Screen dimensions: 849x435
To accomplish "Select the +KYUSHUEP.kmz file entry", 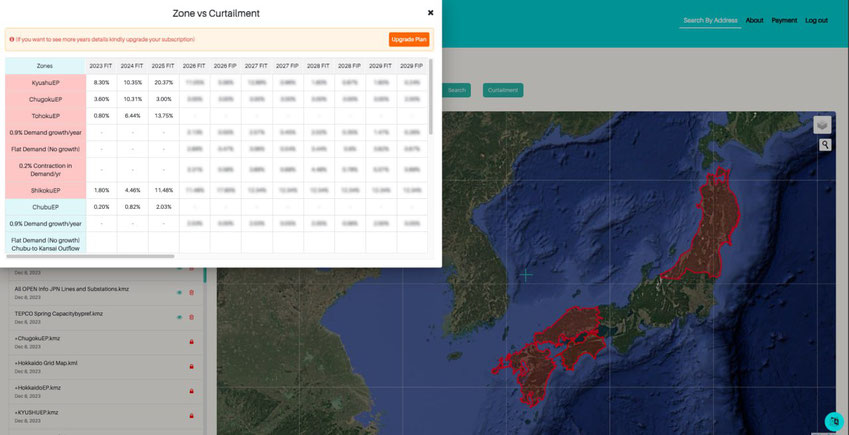I will point(36,412).
